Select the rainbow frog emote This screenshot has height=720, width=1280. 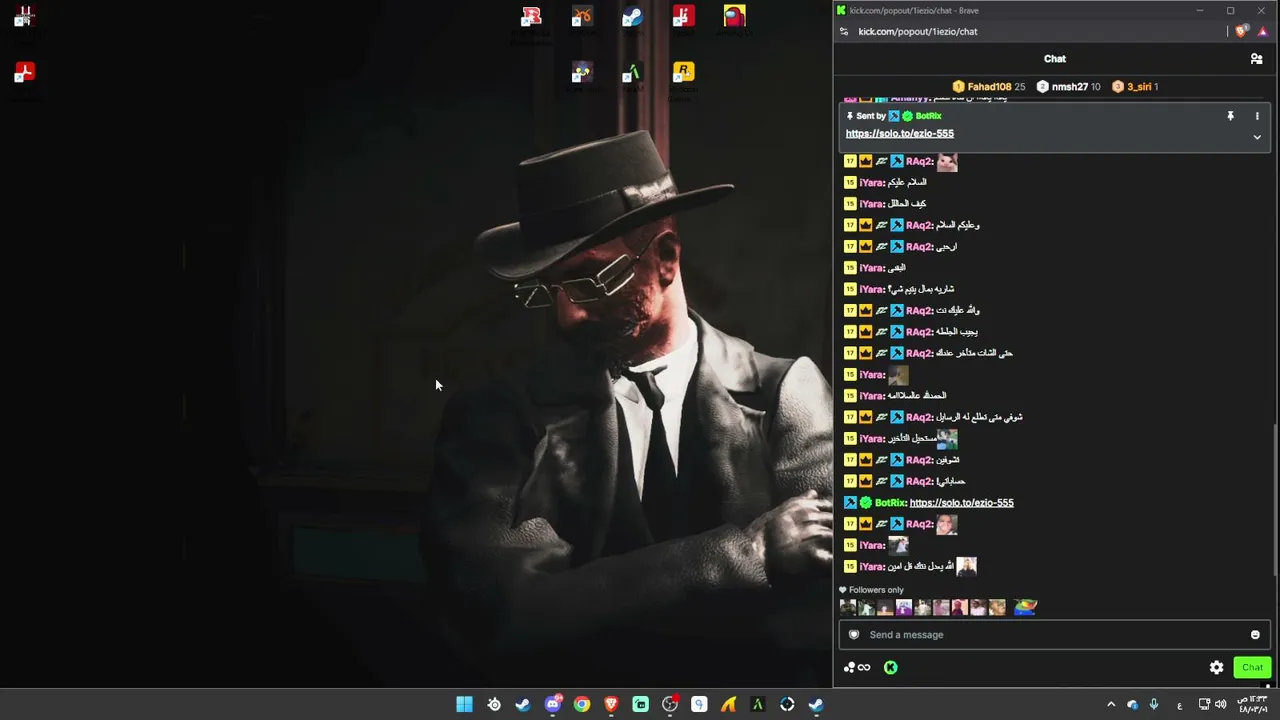click(1025, 607)
